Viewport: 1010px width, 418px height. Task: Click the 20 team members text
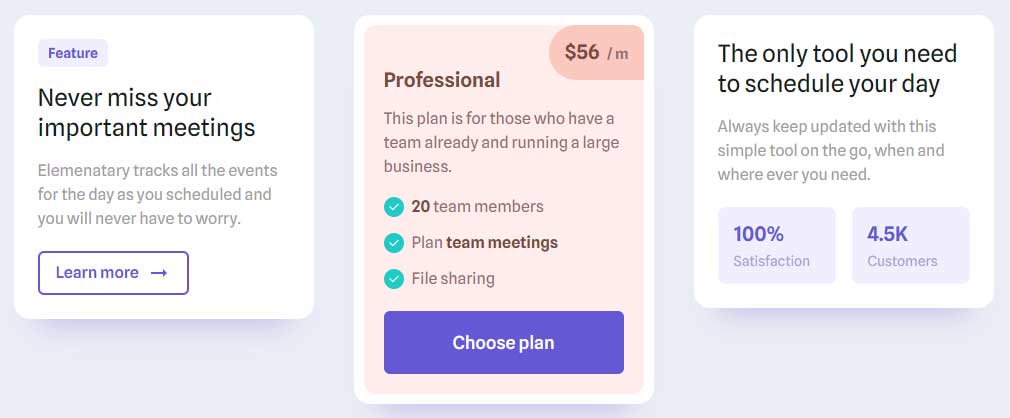[477, 207]
